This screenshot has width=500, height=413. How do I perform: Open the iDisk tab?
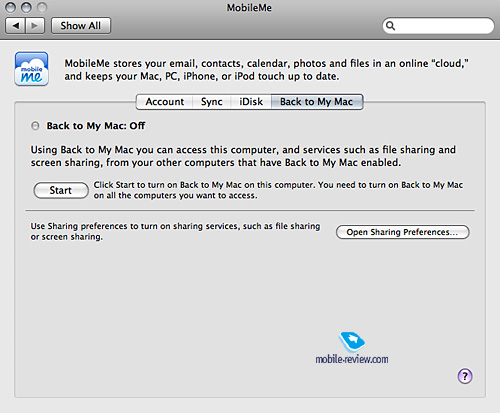(x=251, y=102)
